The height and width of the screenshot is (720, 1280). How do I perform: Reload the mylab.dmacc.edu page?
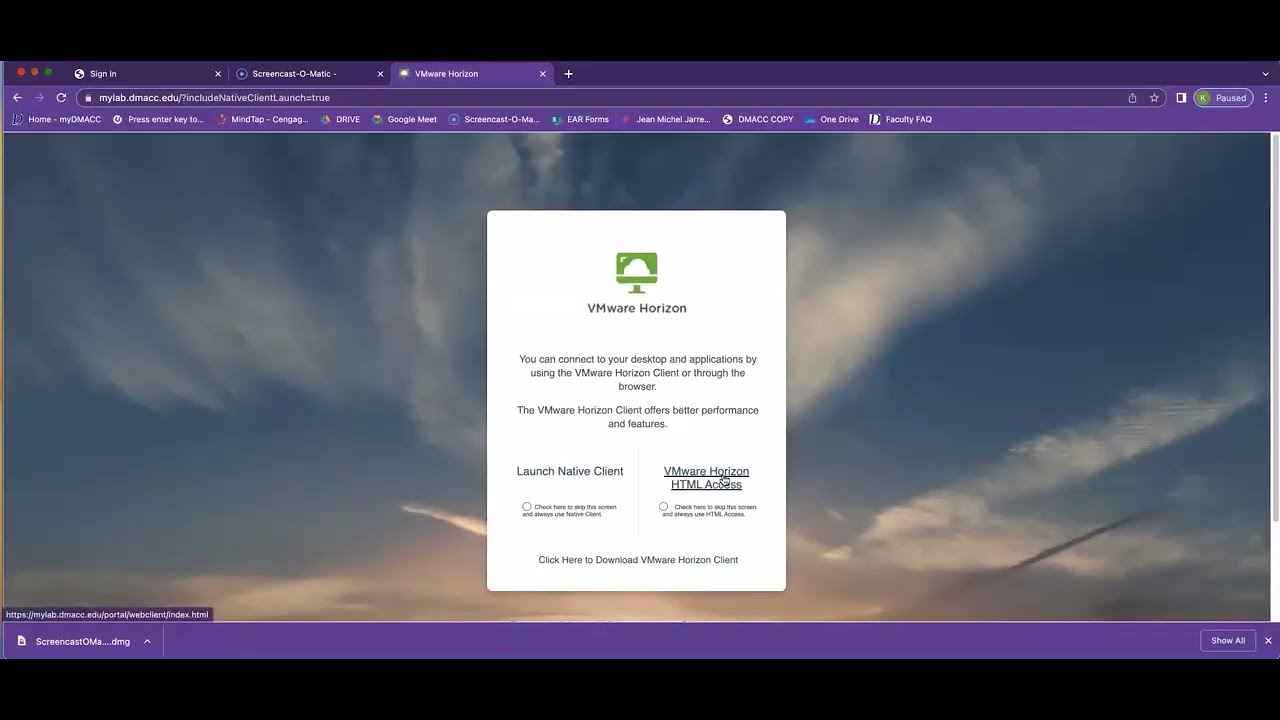[61, 98]
